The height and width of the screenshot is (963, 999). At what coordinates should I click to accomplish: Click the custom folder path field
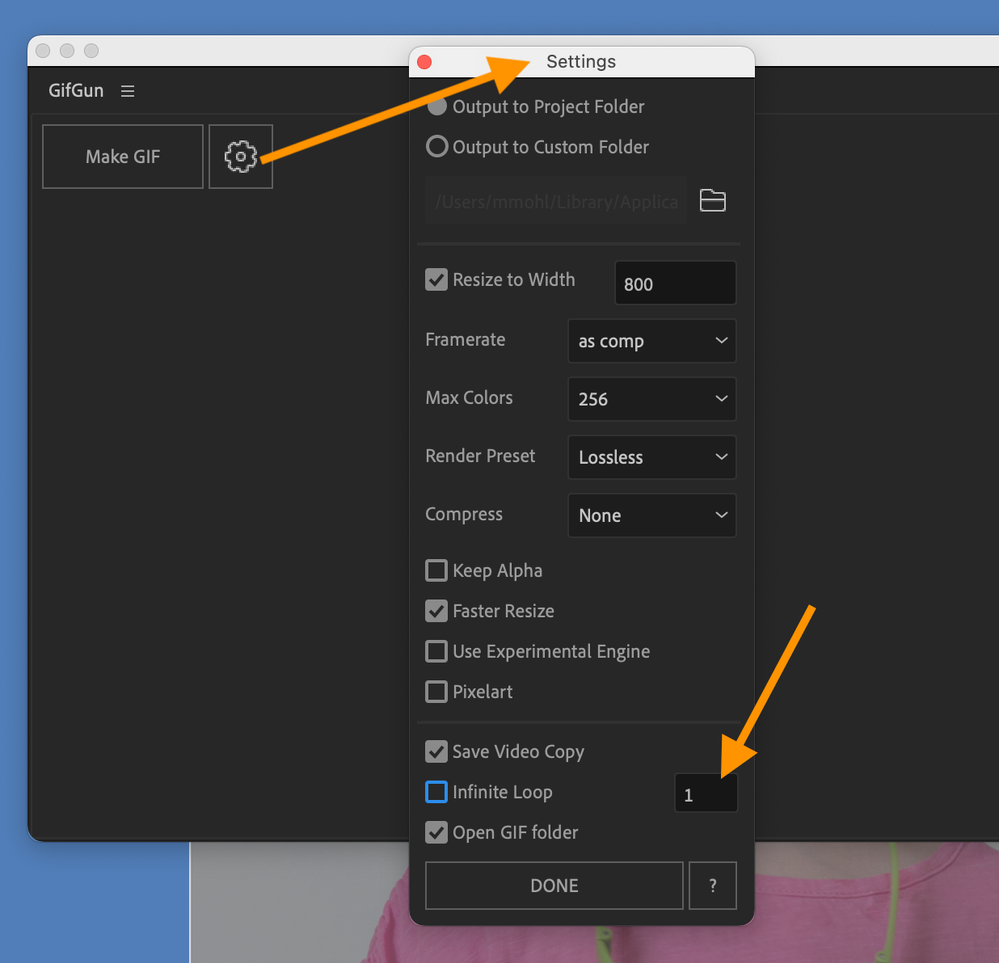coord(556,201)
